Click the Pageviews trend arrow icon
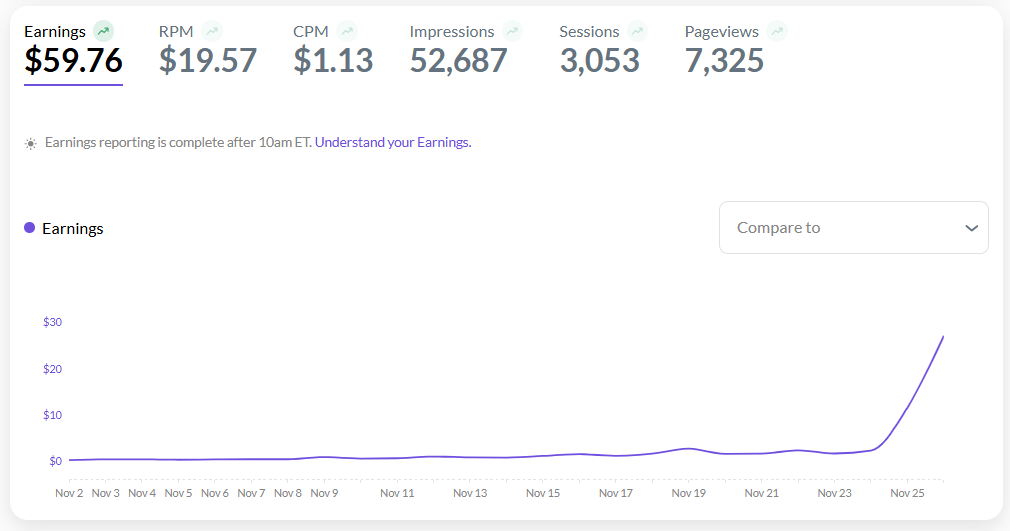This screenshot has height=531, width=1010. point(777,31)
